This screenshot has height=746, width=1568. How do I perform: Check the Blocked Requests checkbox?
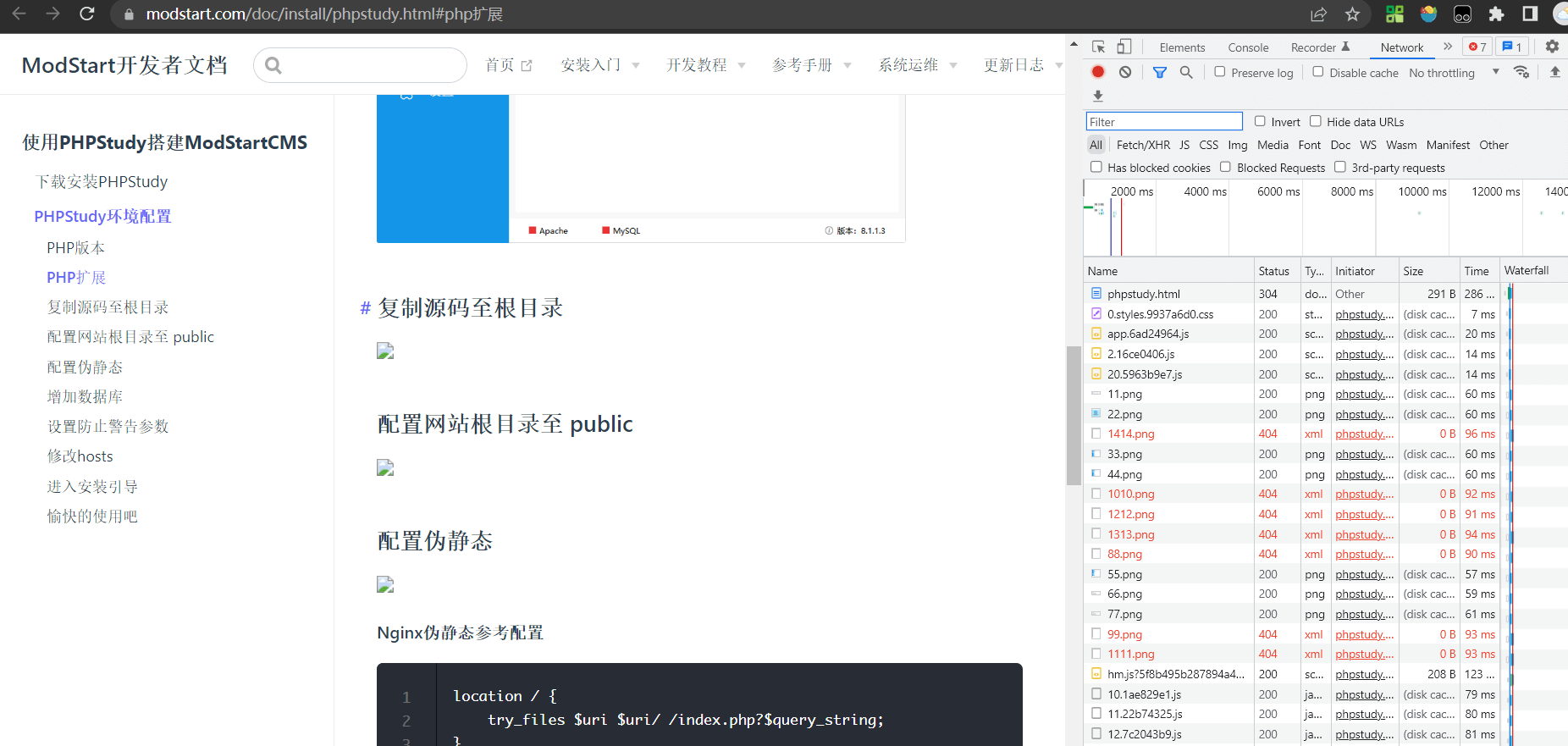1225,167
